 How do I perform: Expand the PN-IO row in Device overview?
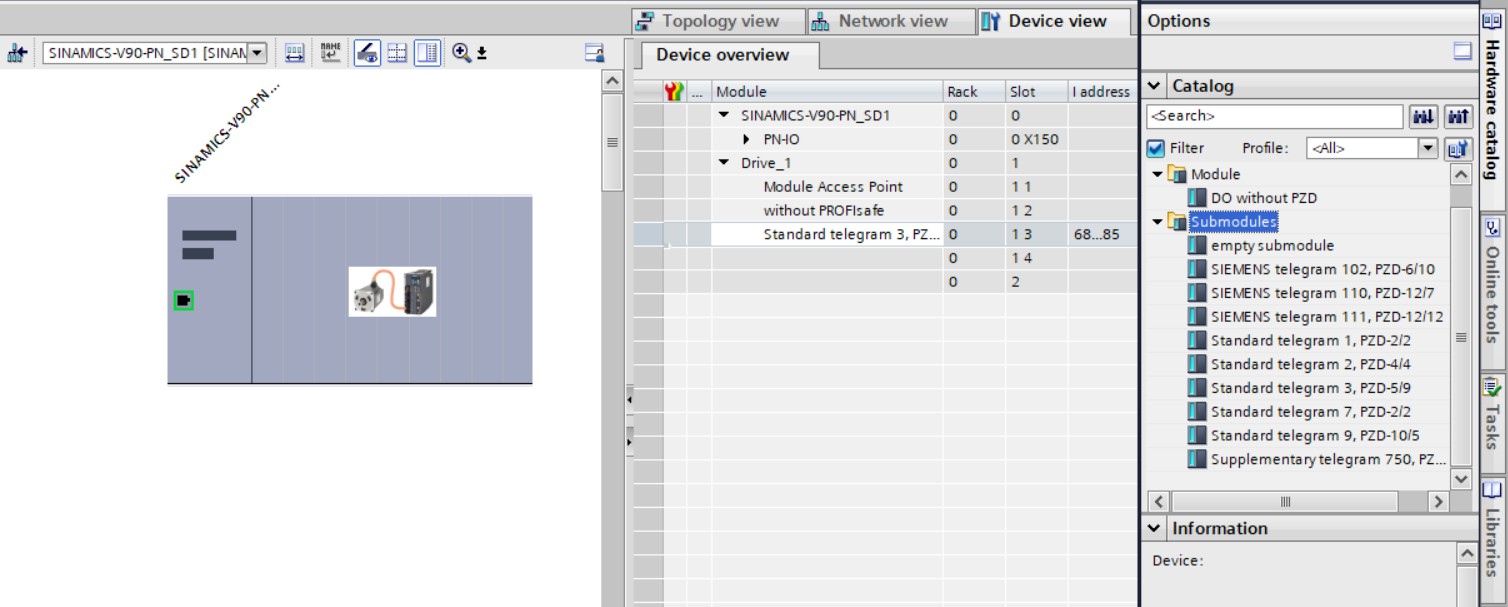746,139
